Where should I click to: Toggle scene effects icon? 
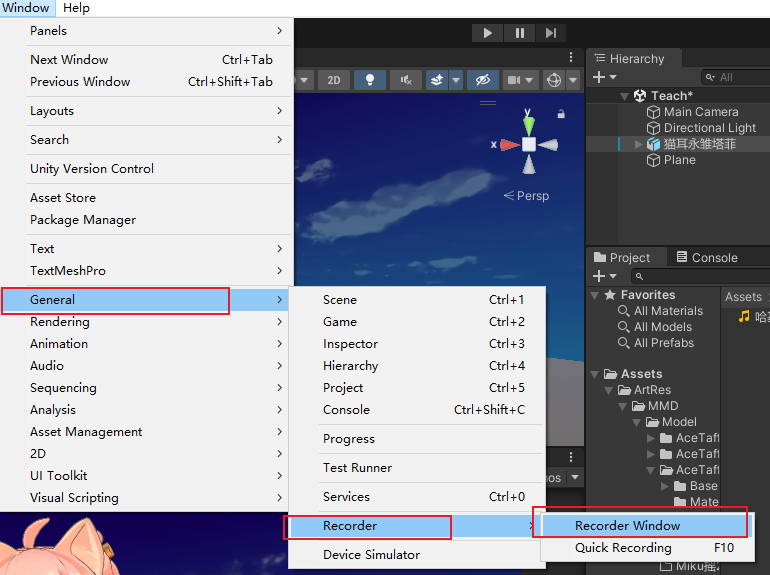pyautogui.click(x=437, y=80)
